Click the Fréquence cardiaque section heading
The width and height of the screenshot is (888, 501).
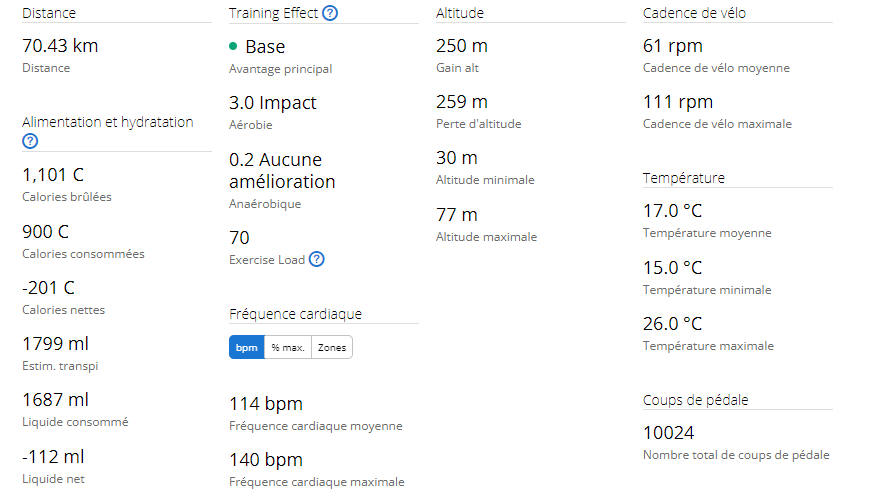coord(295,313)
